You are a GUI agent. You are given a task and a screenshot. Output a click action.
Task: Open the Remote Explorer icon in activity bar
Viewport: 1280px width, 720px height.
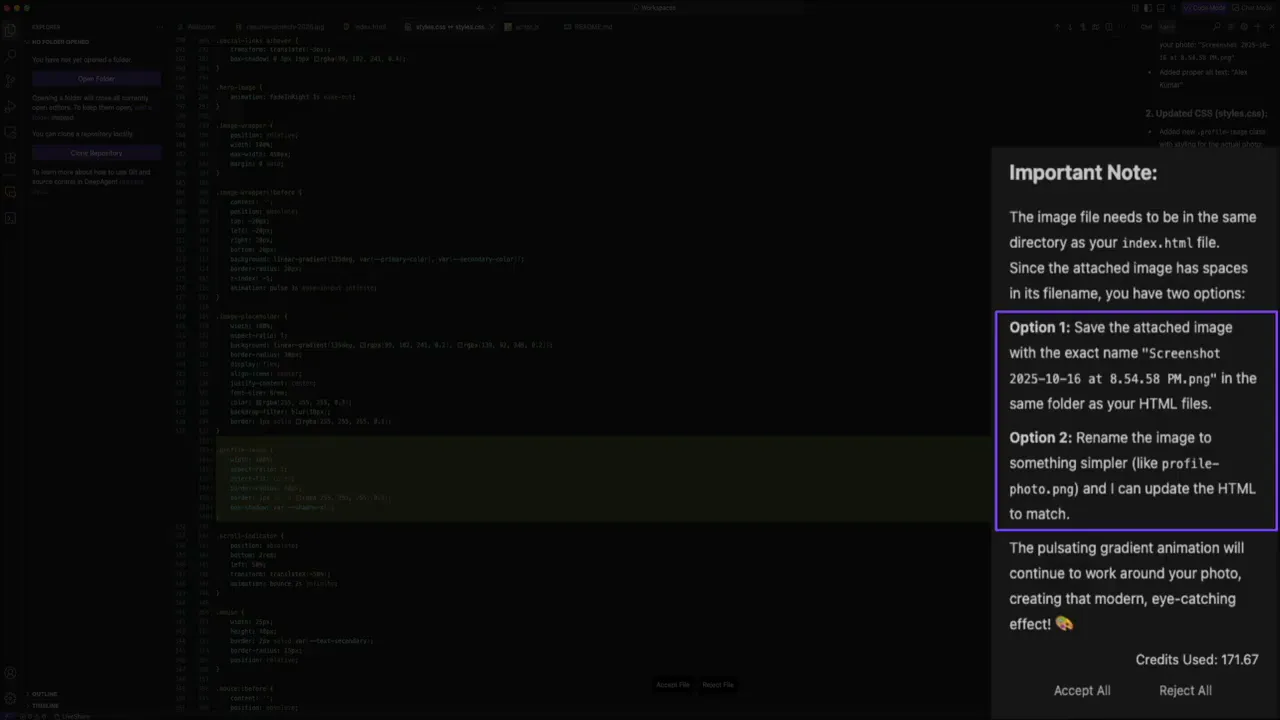[x=10, y=132]
